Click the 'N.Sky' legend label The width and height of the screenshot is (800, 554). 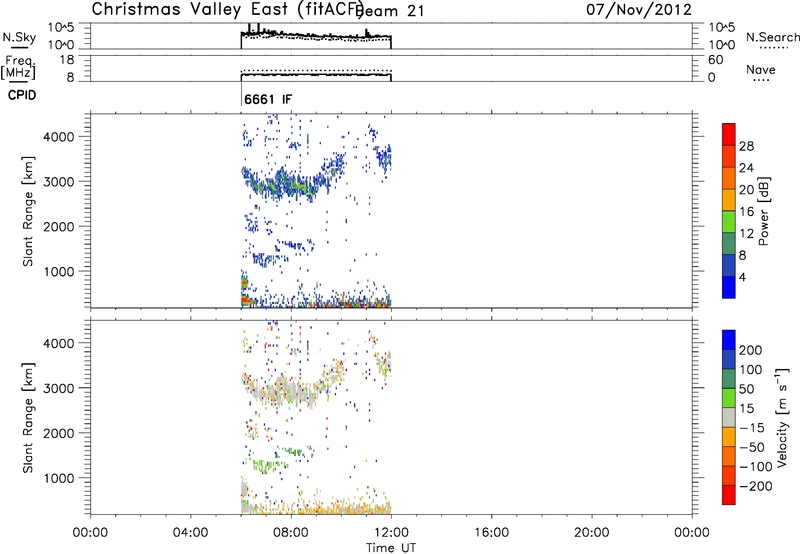pos(19,37)
